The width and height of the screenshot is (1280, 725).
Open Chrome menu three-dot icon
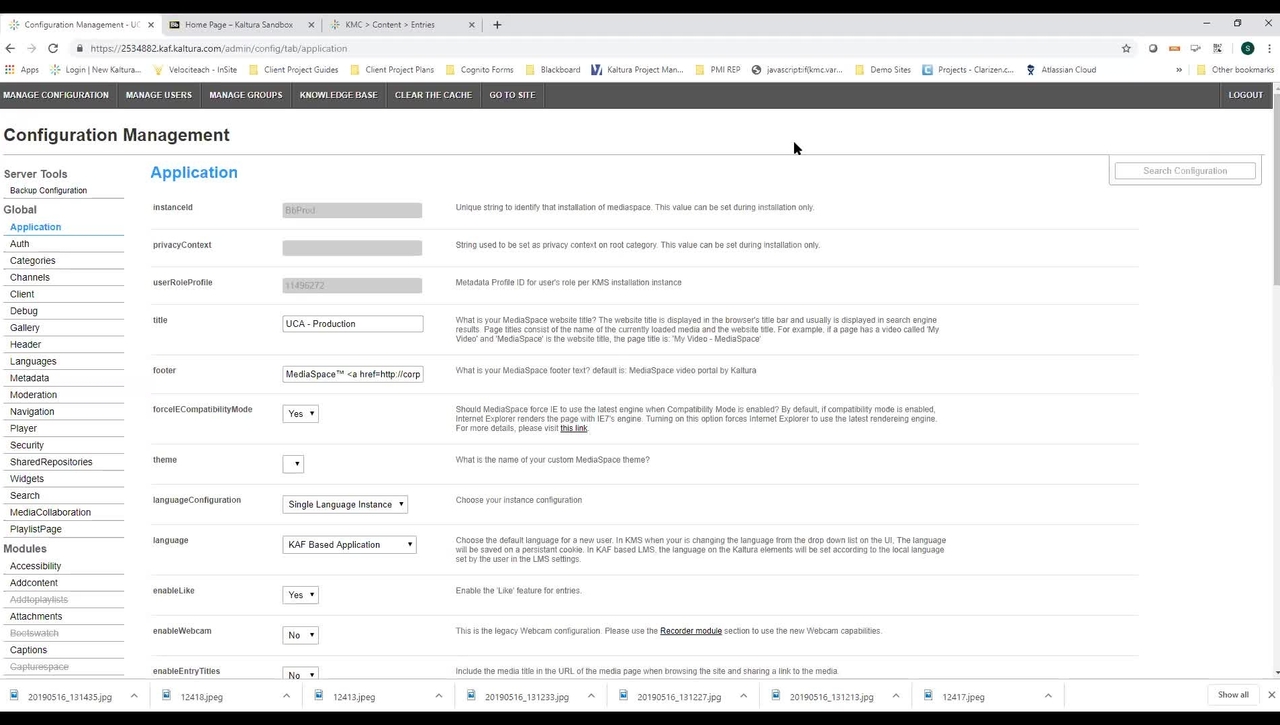coord(1269,48)
